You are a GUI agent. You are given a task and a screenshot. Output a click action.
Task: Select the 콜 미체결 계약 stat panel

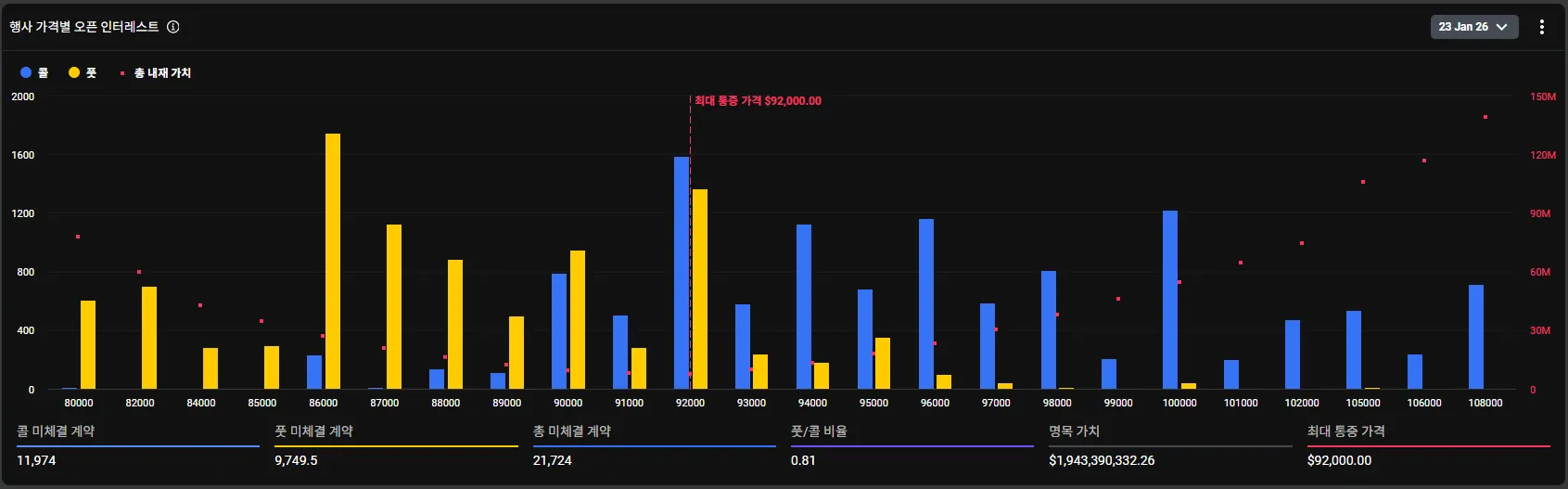137,445
